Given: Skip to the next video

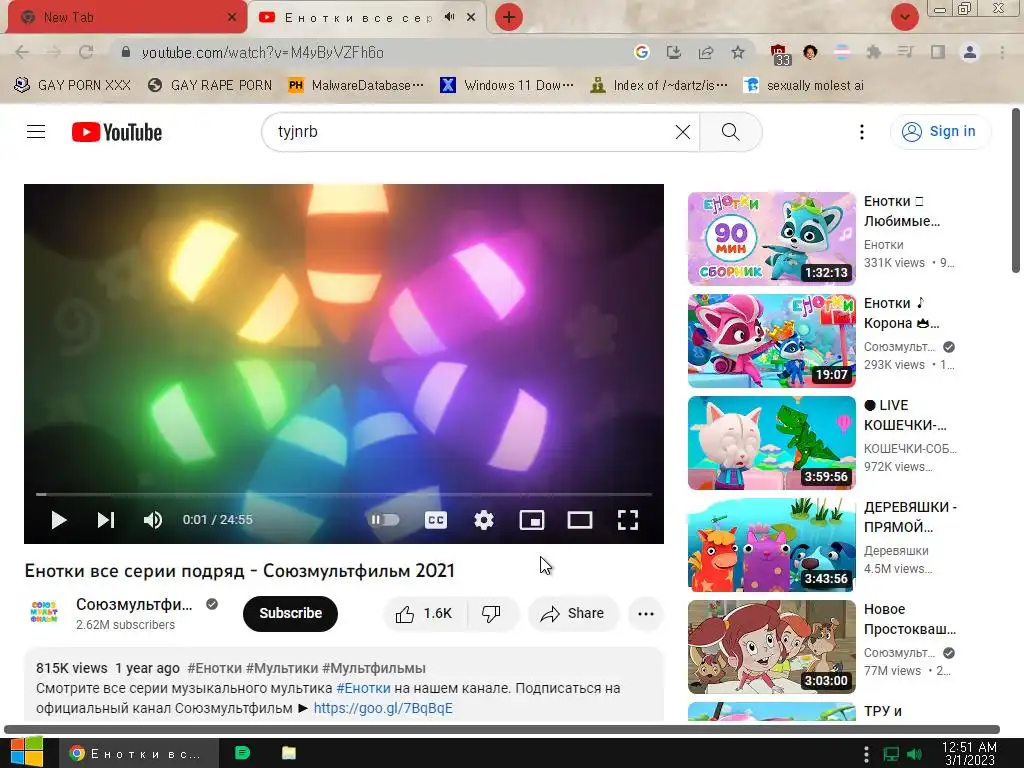Looking at the screenshot, I should click(106, 520).
